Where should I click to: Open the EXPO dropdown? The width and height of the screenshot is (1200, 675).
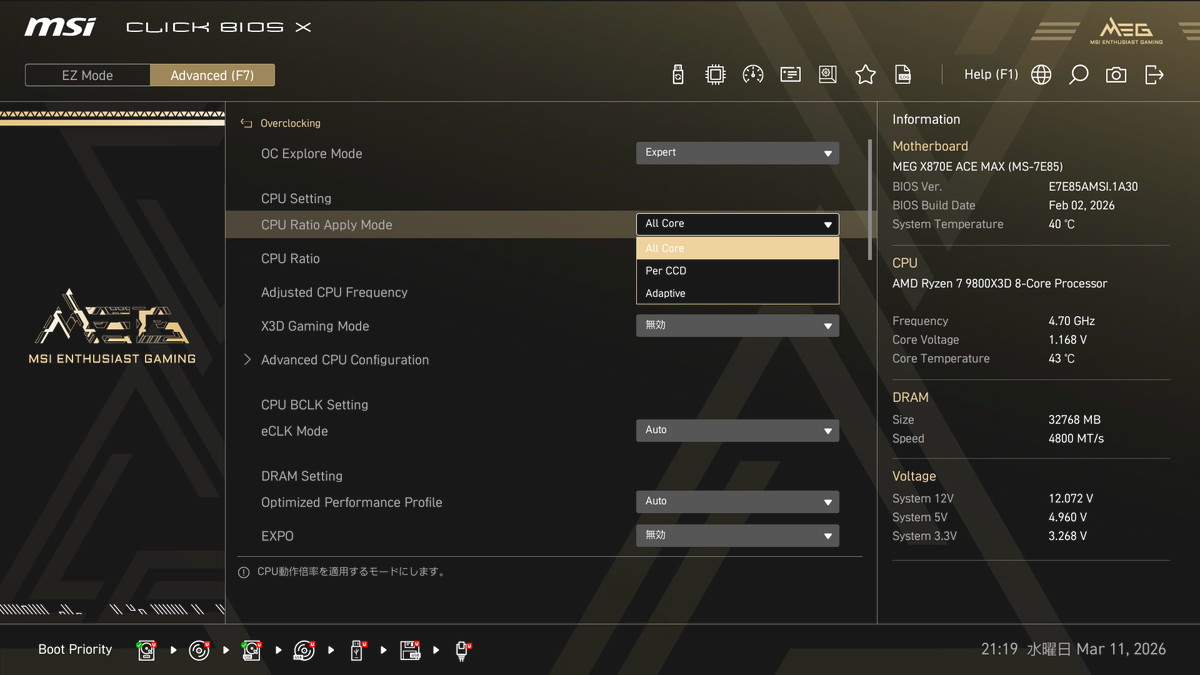(x=737, y=536)
